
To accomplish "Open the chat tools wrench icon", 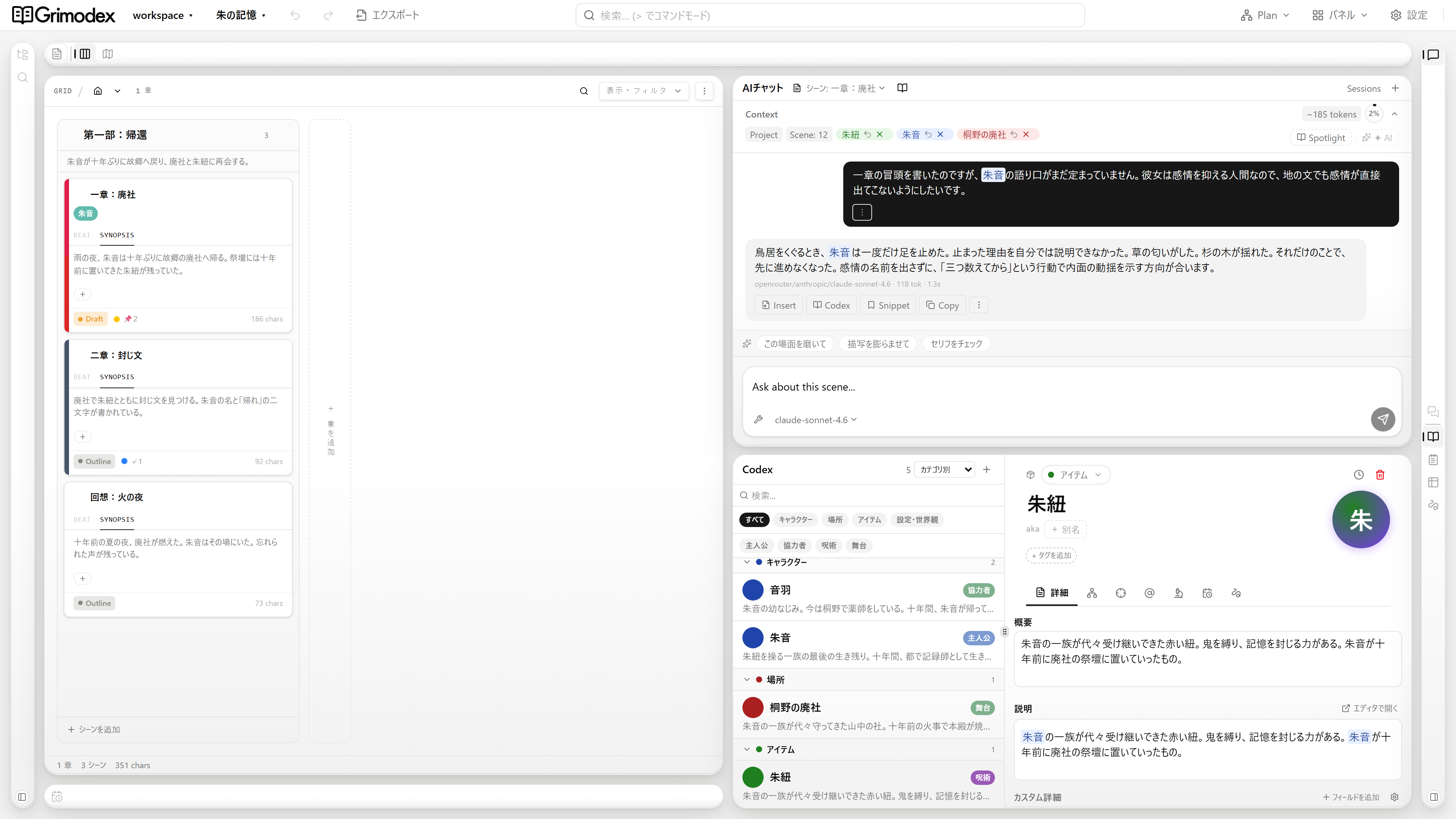I will pos(758,419).
